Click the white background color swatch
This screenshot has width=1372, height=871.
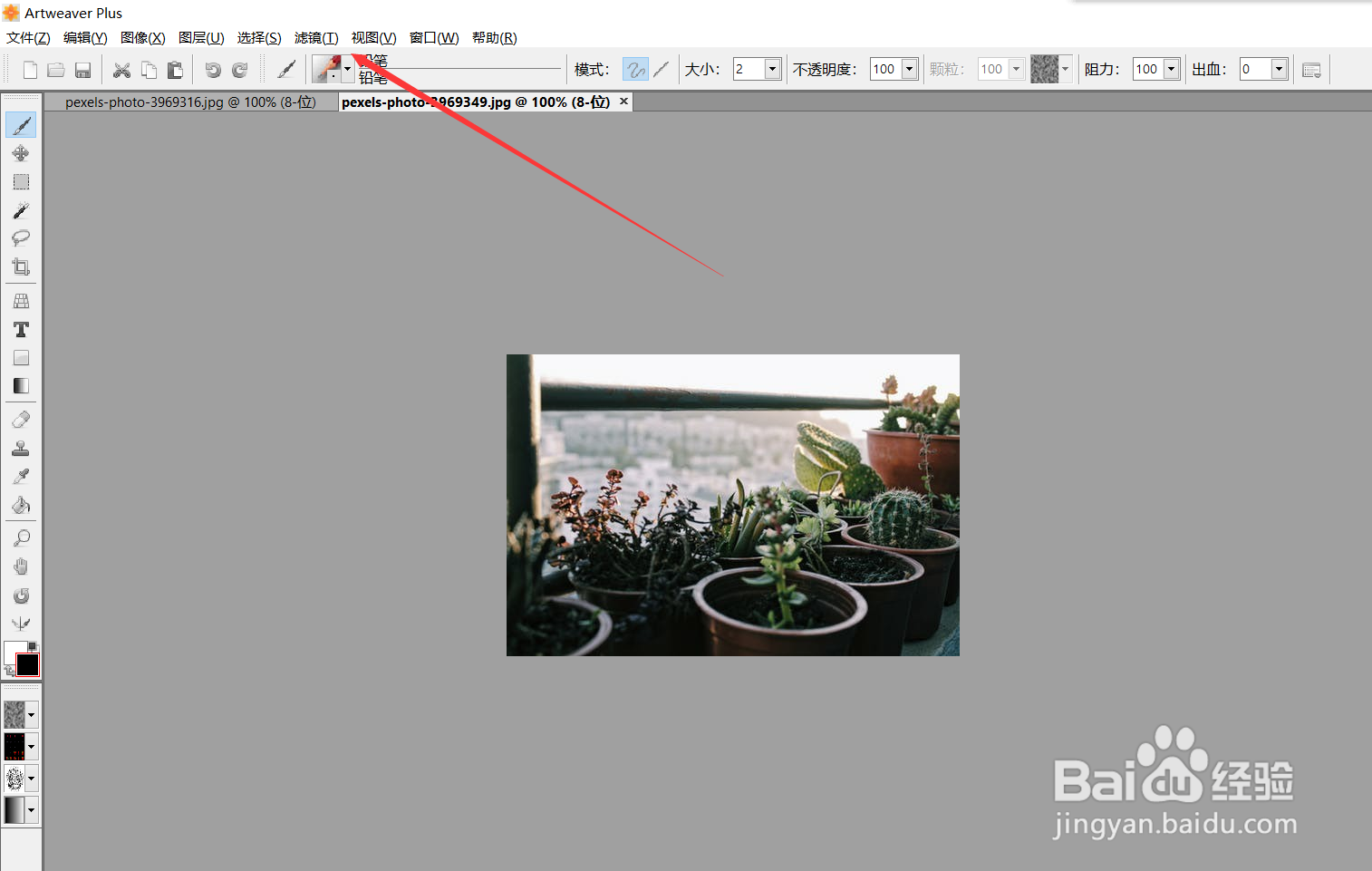(13, 651)
